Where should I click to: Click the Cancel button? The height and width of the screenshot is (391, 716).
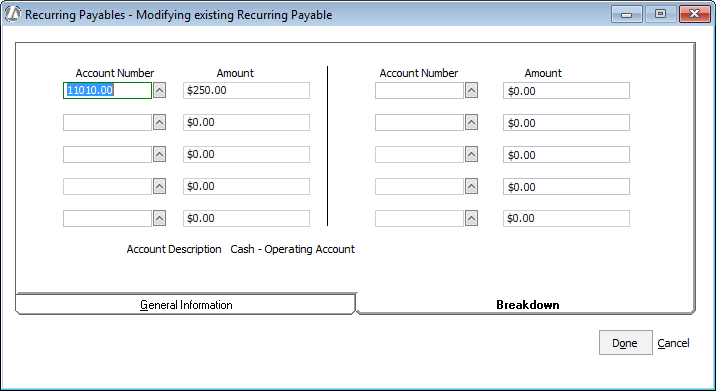coord(674,343)
